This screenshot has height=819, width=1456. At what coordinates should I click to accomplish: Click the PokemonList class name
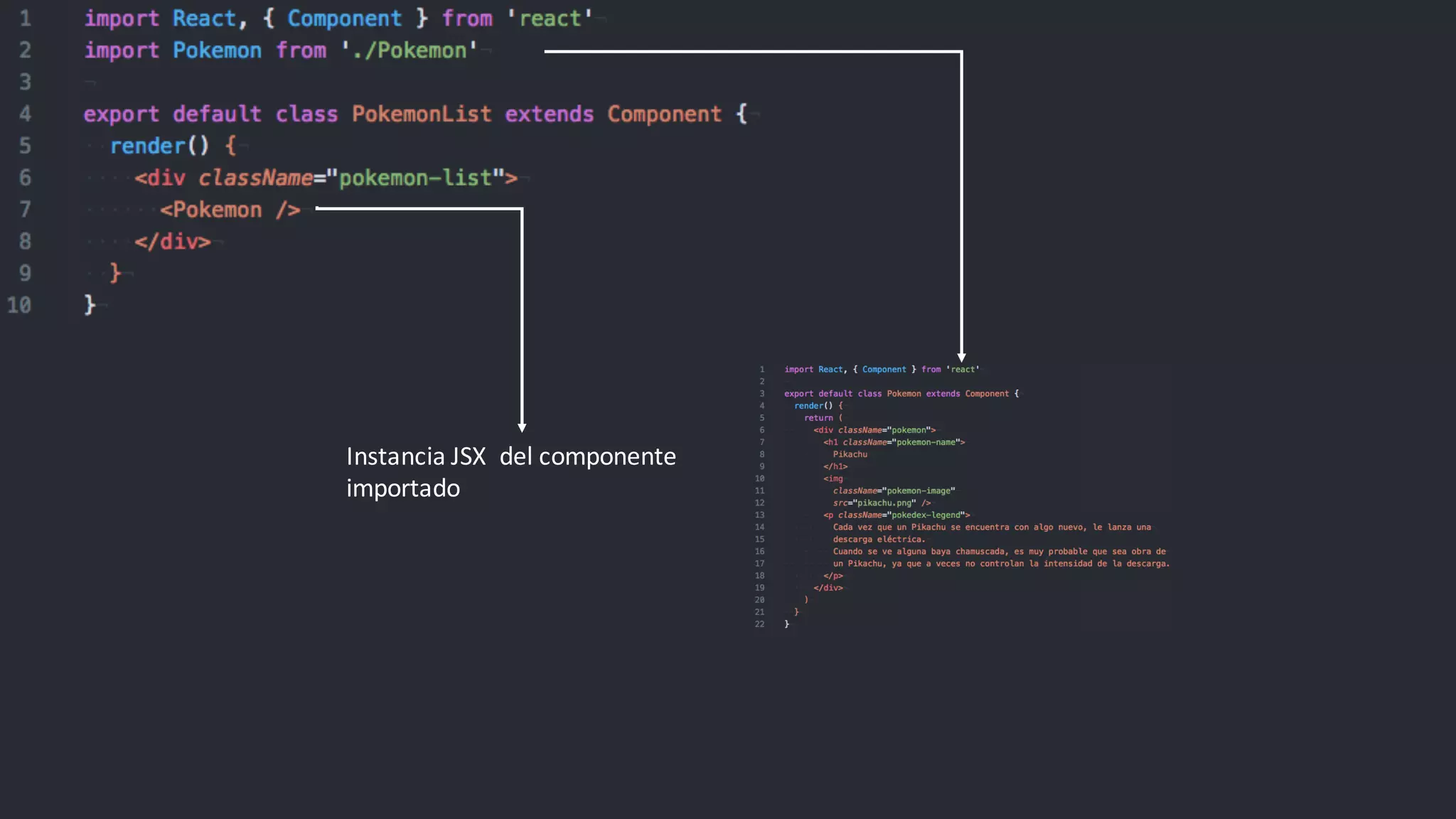tap(422, 114)
